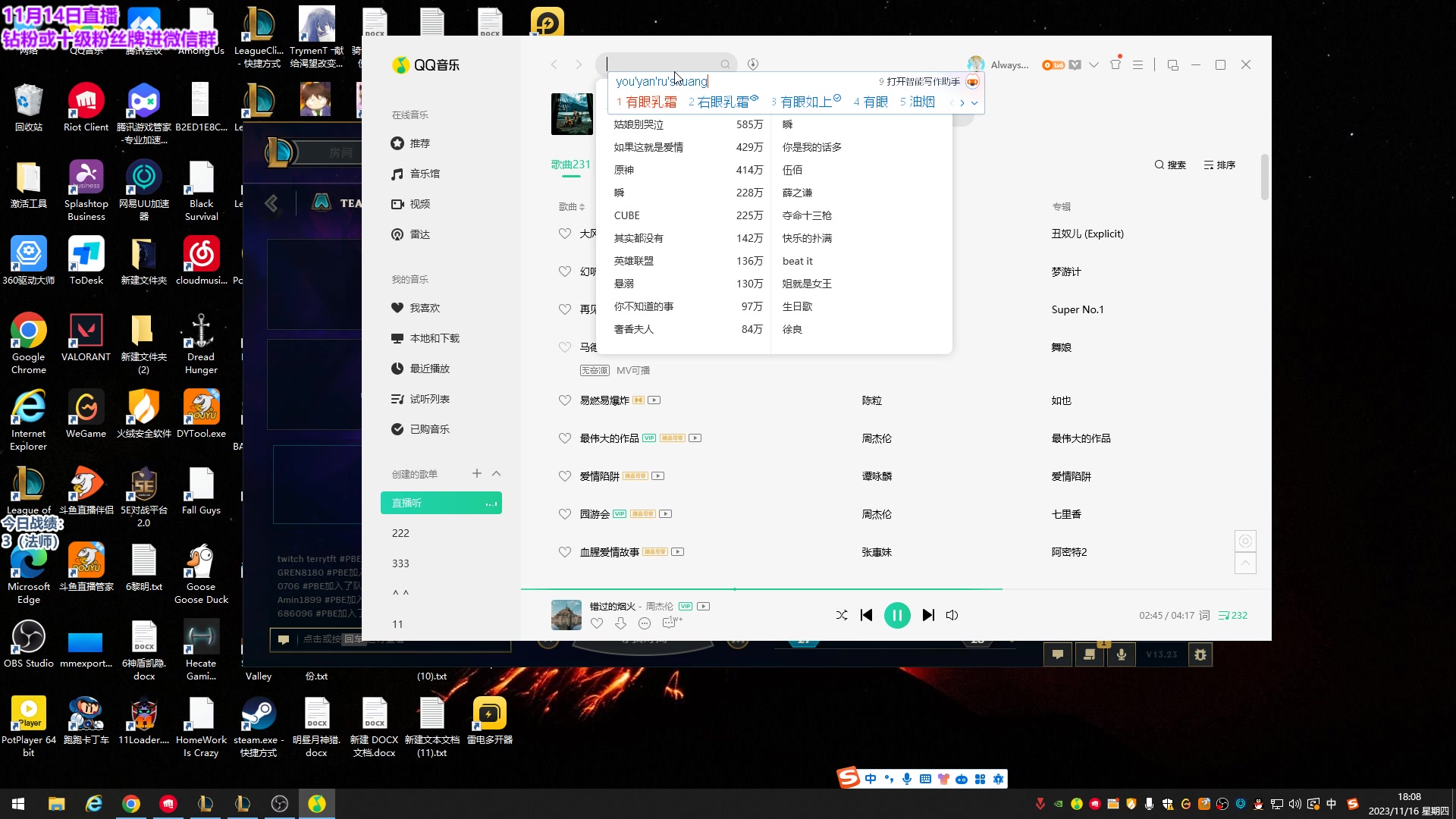Open dropdown arrow next to account name
This screenshot has width=1456, height=819.
pyautogui.click(x=1094, y=65)
